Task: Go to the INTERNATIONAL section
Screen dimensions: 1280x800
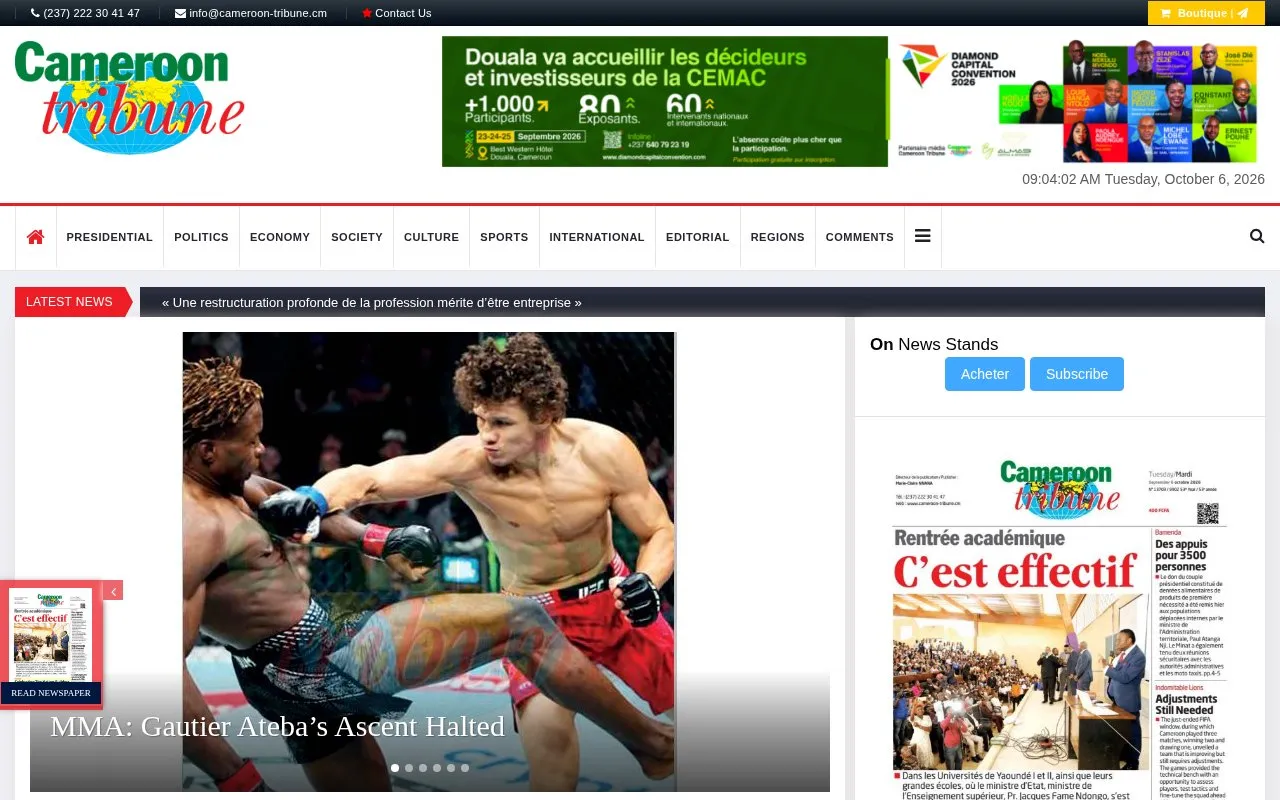Action: (x=597, y=237)
